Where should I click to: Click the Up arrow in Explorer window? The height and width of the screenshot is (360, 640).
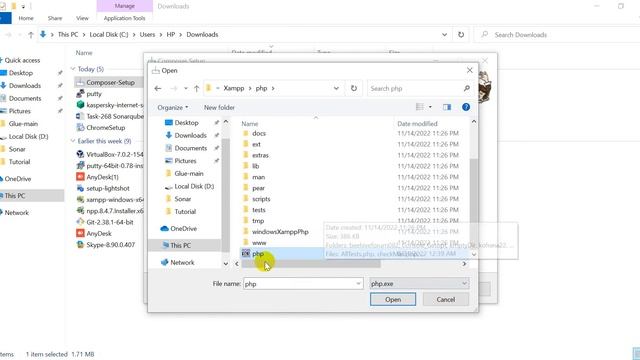tap(31, 35)
